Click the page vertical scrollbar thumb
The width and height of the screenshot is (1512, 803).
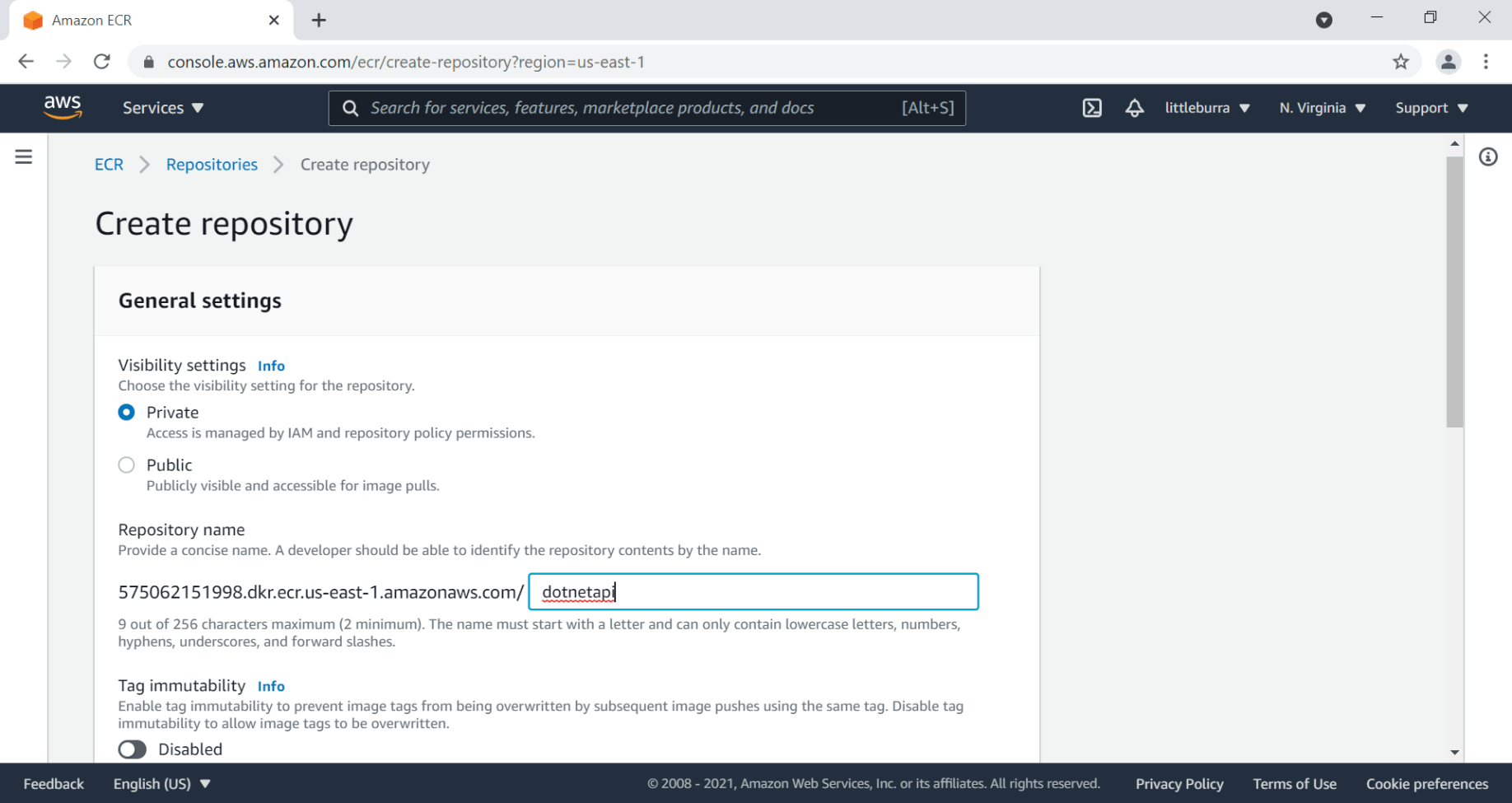[1454, 288]
